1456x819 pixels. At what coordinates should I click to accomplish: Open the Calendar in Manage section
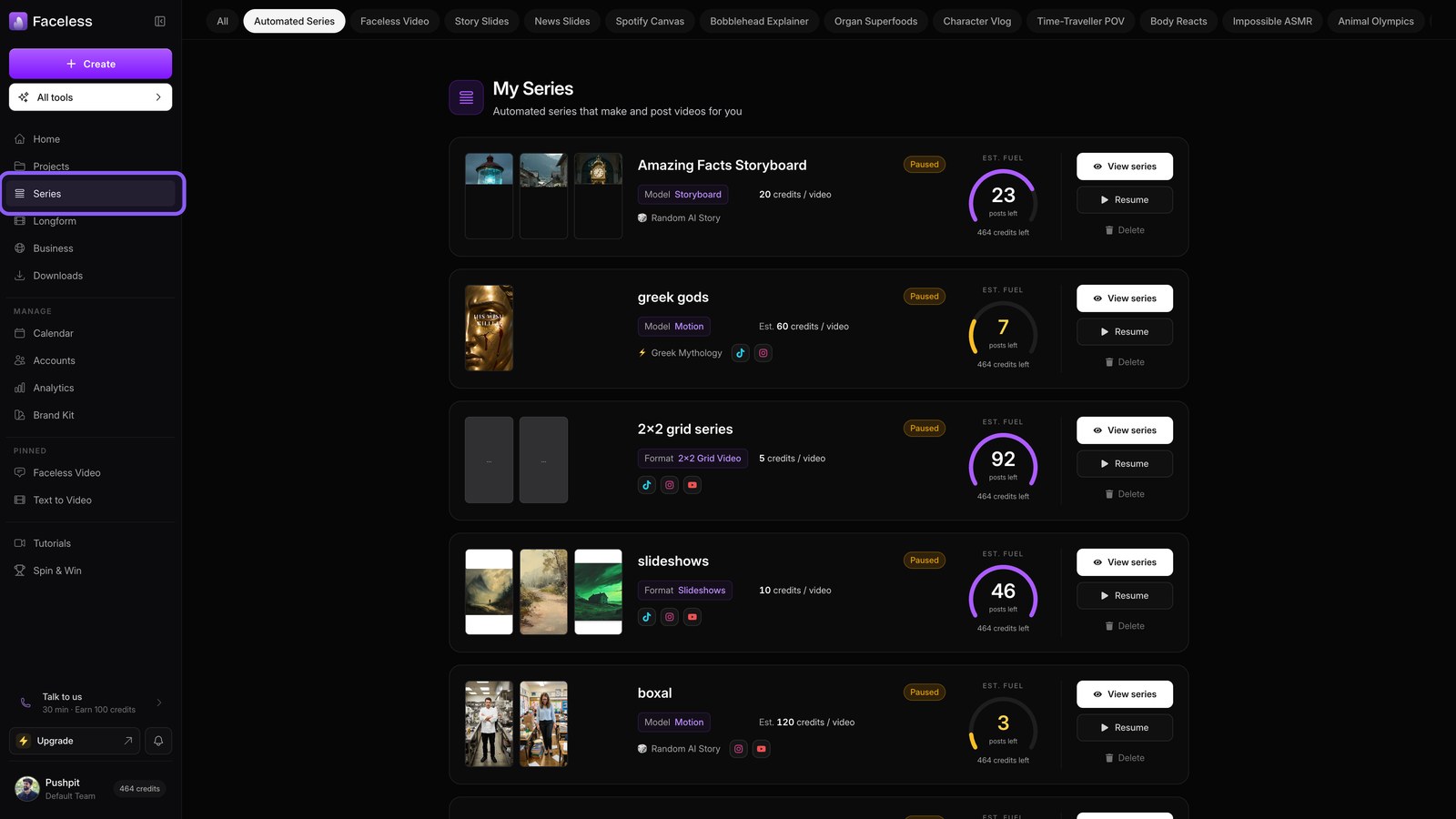tap(91, 333)
